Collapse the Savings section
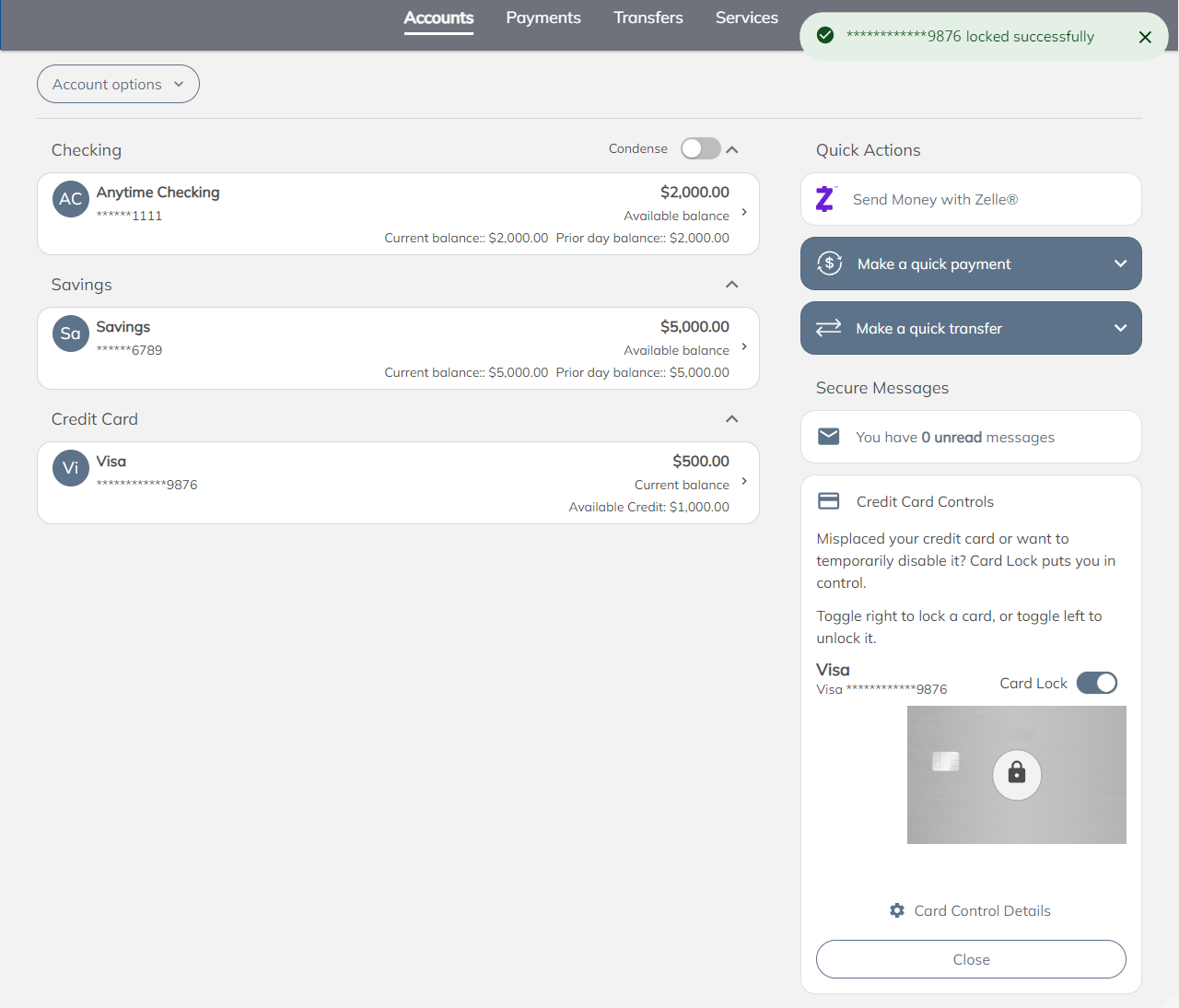This screenshot has height=1008, width=1179. [732, 285]
